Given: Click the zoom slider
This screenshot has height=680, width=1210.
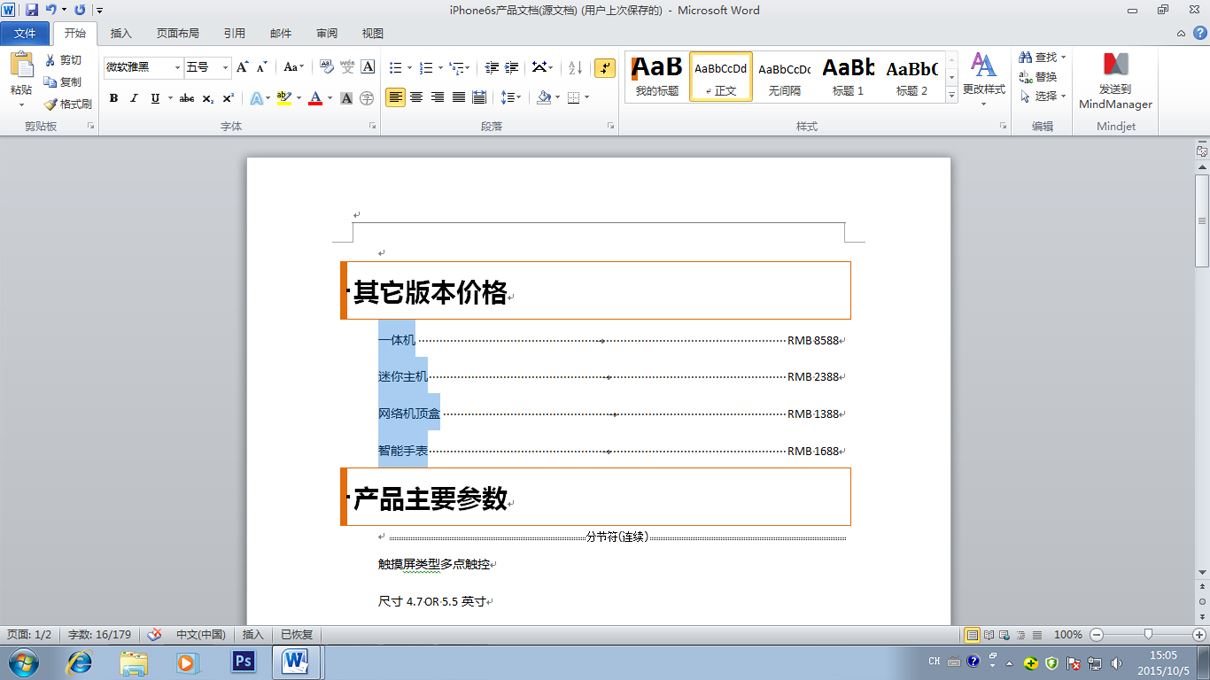Looking at the screenshot, I should 1148,635.
